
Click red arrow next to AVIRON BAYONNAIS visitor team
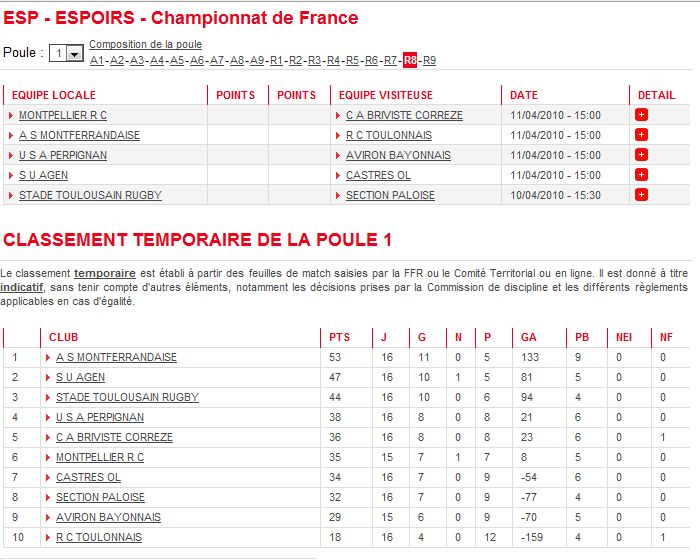point(338,155)
